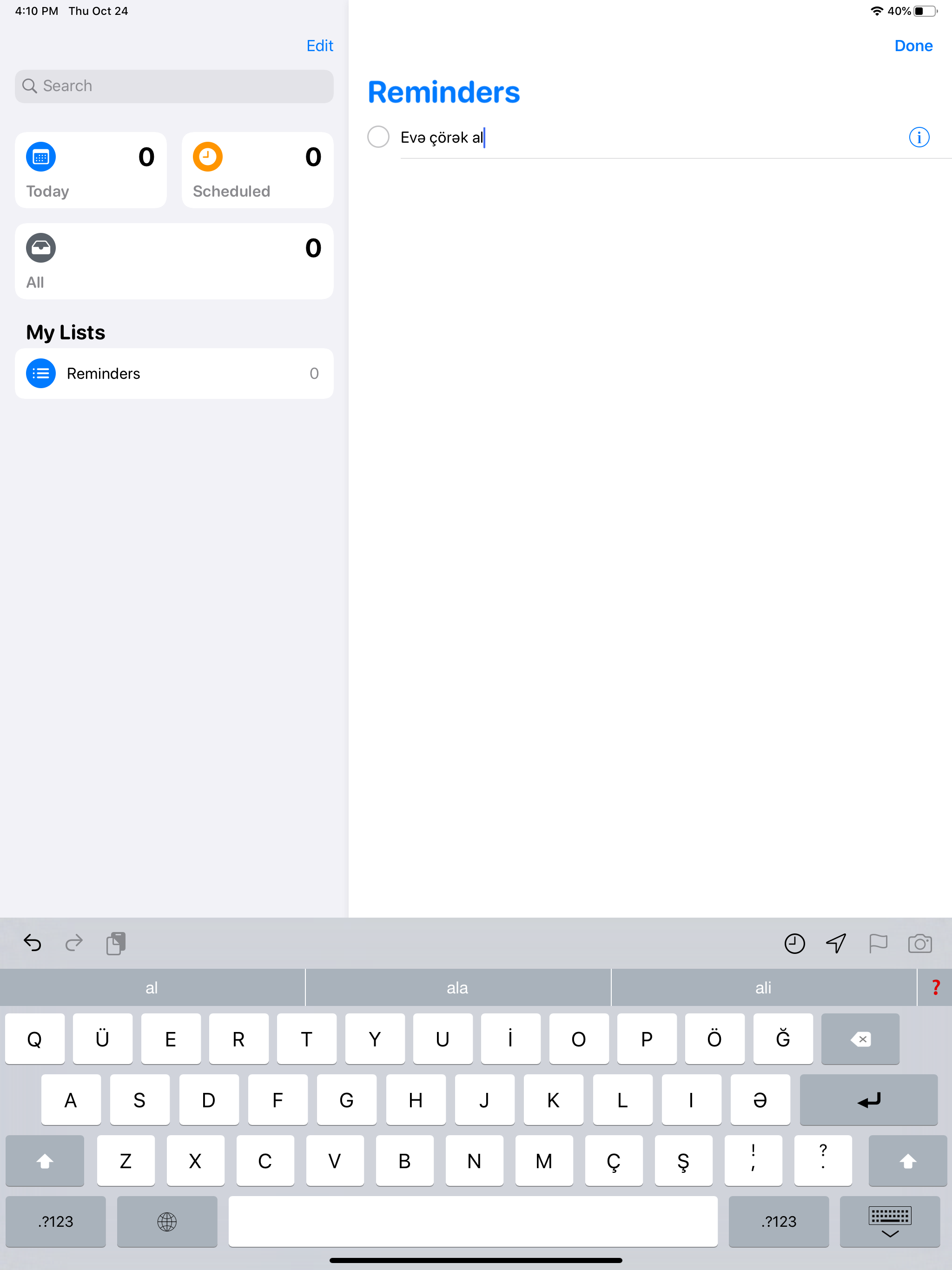This screenshot has height=1270, width=952.
Task: Open the Scheduled smart list card
Action: click(257, 170)
